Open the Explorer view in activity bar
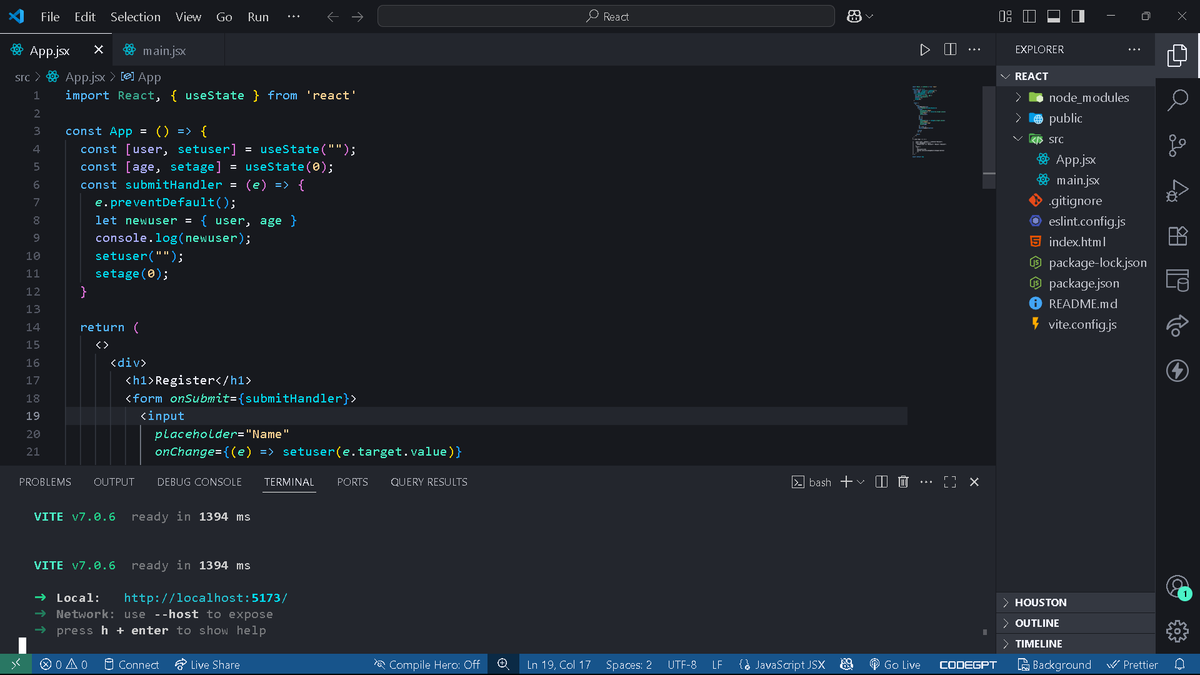The width and height of the screenshot is (1200, 675). pos(1177,54)
